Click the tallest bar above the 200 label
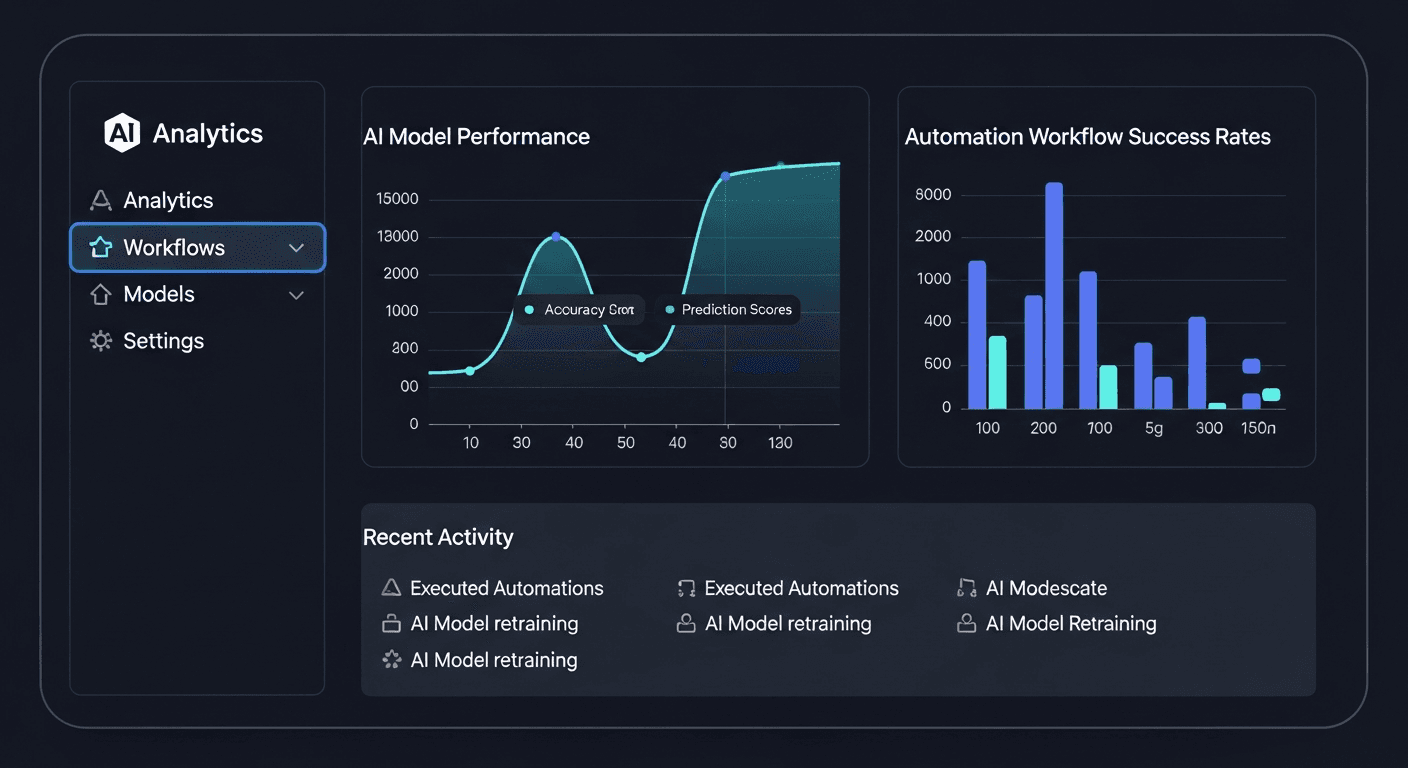The width and height of the screenshot is (1408, 768). pyautogui.click(x=1053, y=295)
